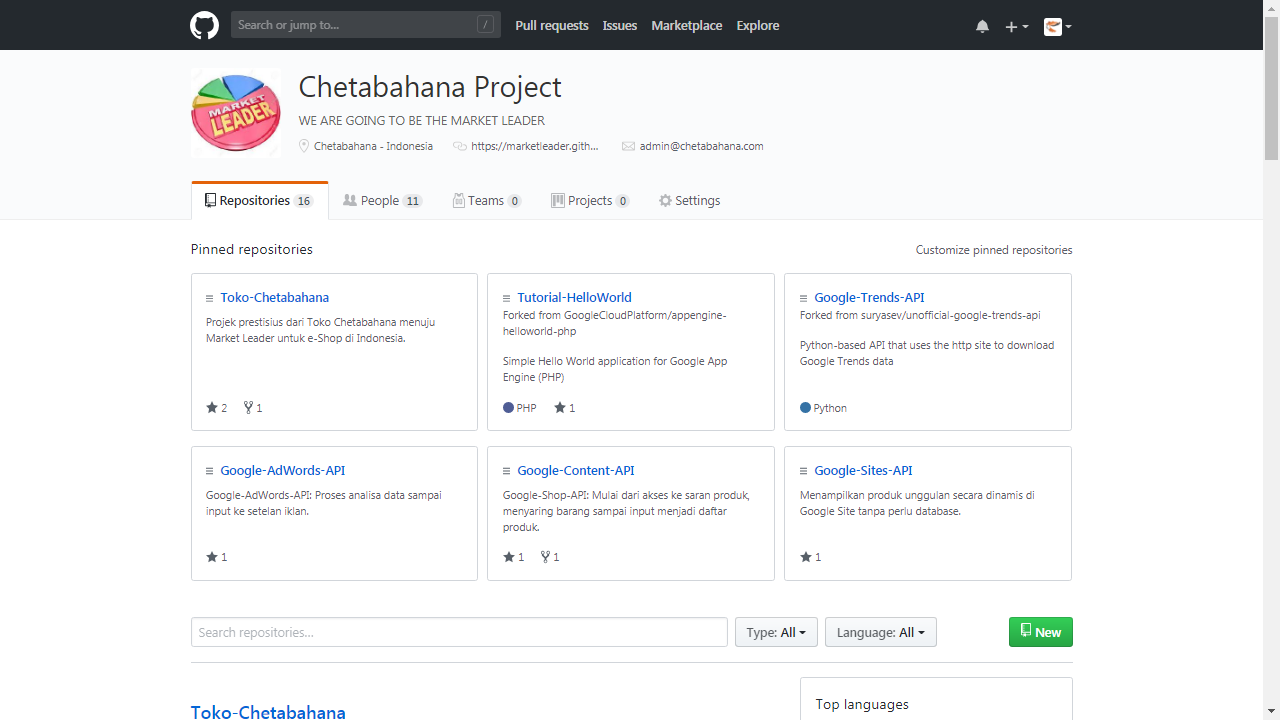Click the Chetabahana Project heading
Image resolution: width=1280 pixels, height=720 pixels.
430,87
